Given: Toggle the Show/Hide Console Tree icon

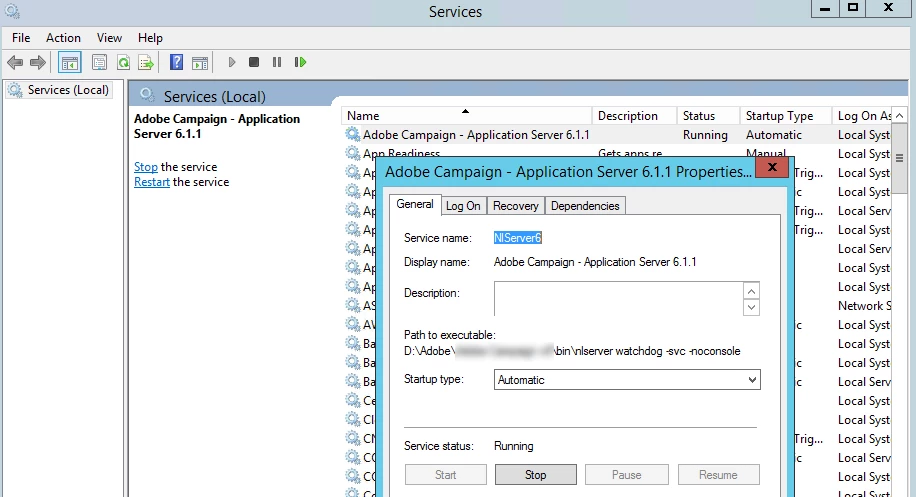Looking at the screenshot, I should click(70, 62).
